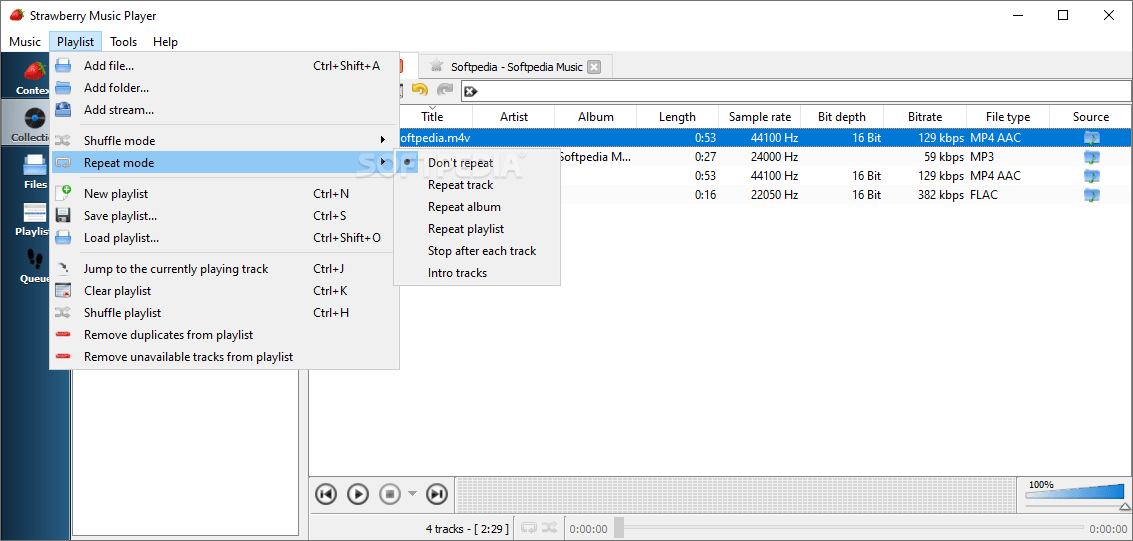Image resolution: width=1133 pixels, height=541 pixels.
Task: Adjust the volume slider
Action: [1075, 495]
